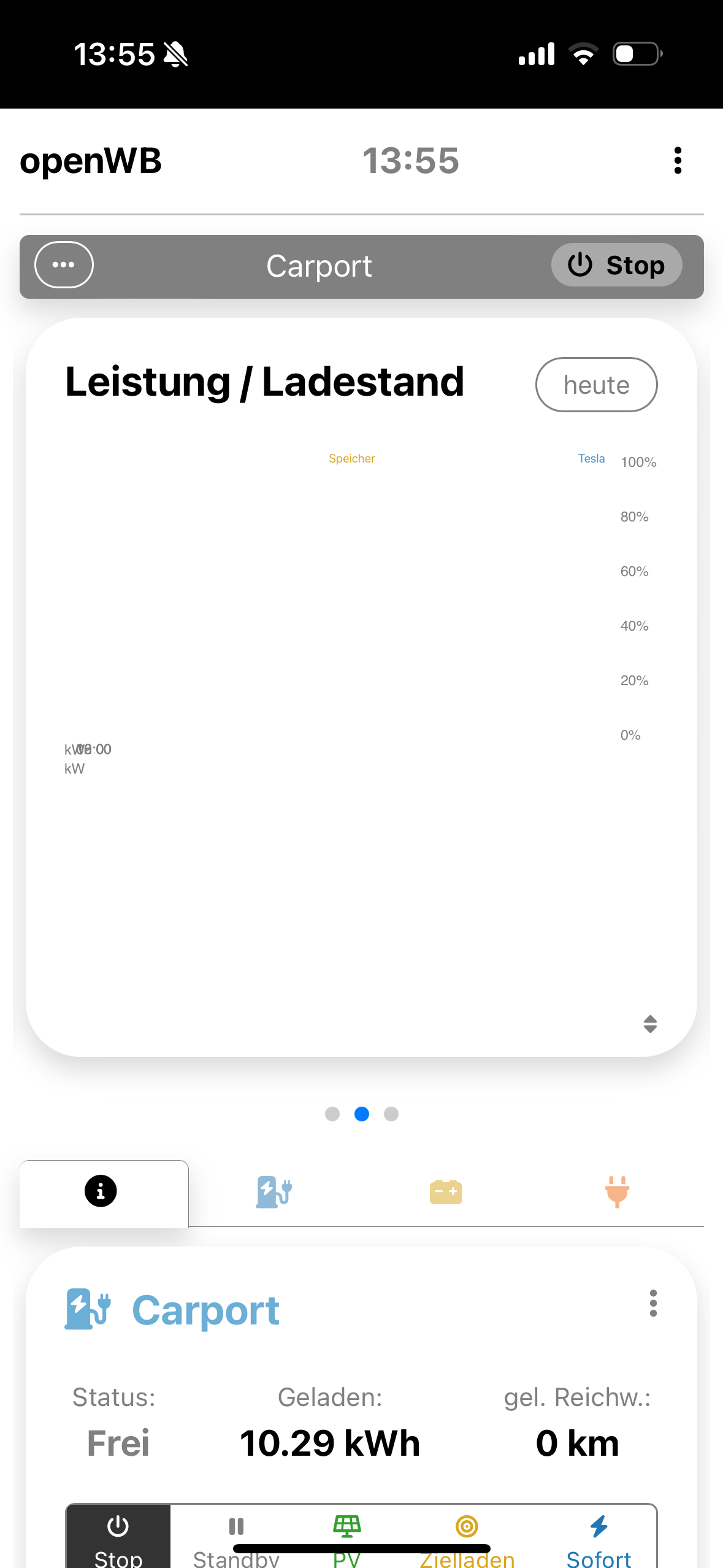Screen dimensions: 723x1568
Task: Open the three-dot menu beside openWB clock
Action: [x=677, y=161]
